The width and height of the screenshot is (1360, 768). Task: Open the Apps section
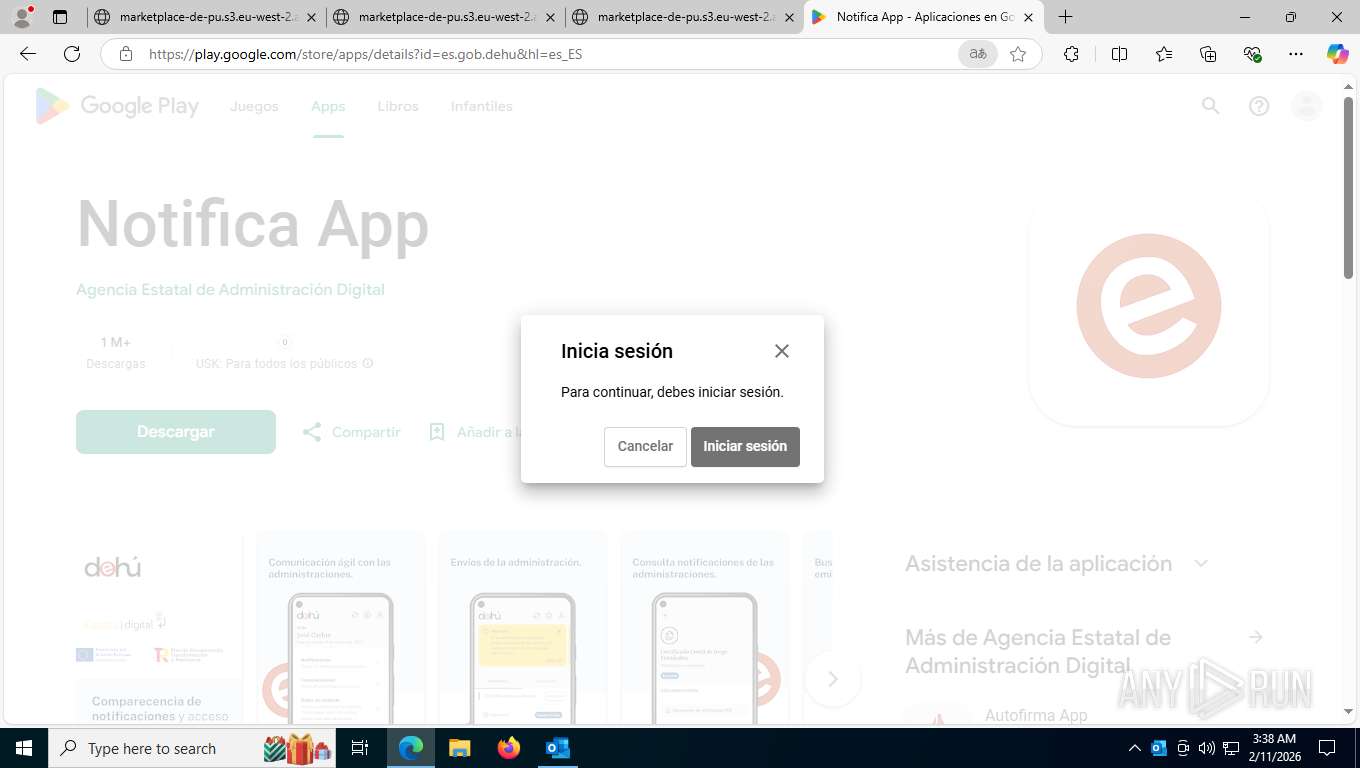click(x=328, y=106)
